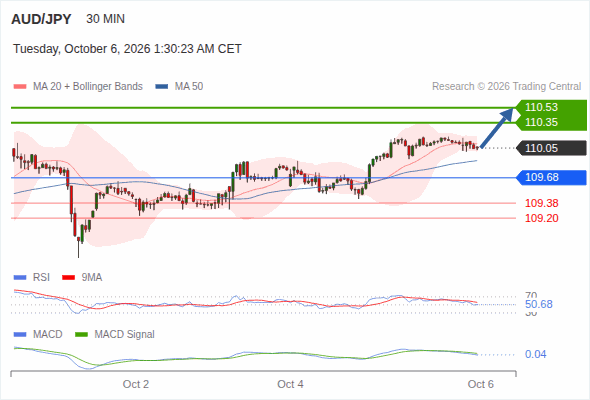
Task: Click the MACD value 0.04
Action: point(535,354)
